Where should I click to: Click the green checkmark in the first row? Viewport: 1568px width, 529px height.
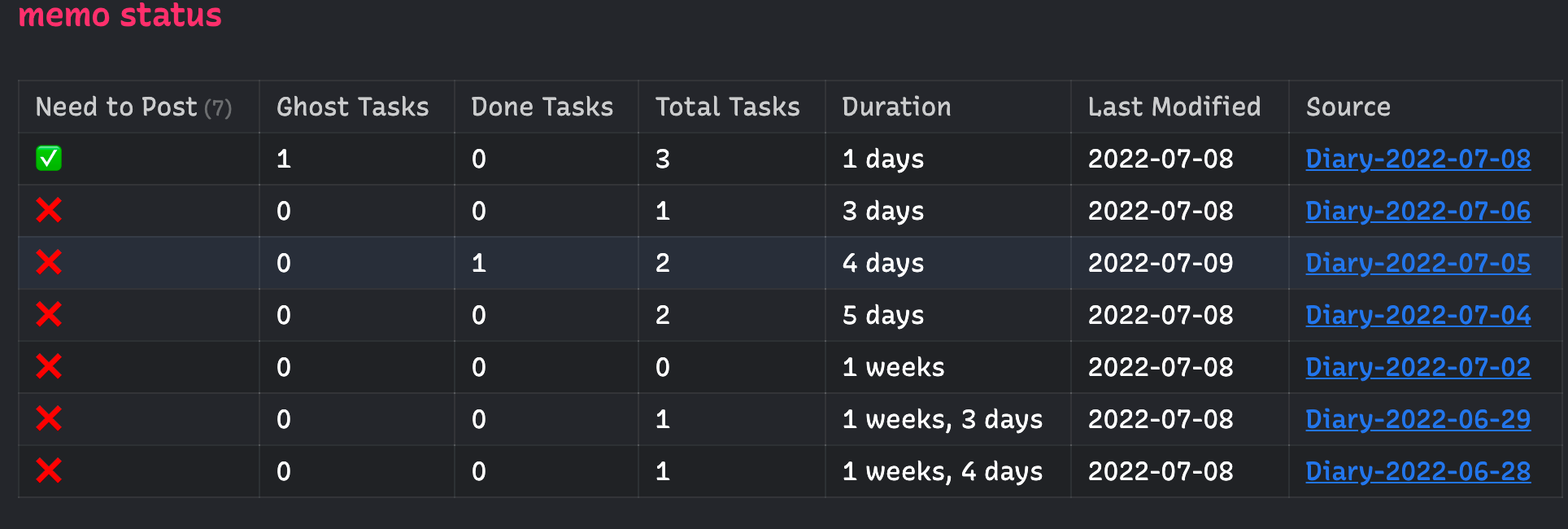[49, 159]
